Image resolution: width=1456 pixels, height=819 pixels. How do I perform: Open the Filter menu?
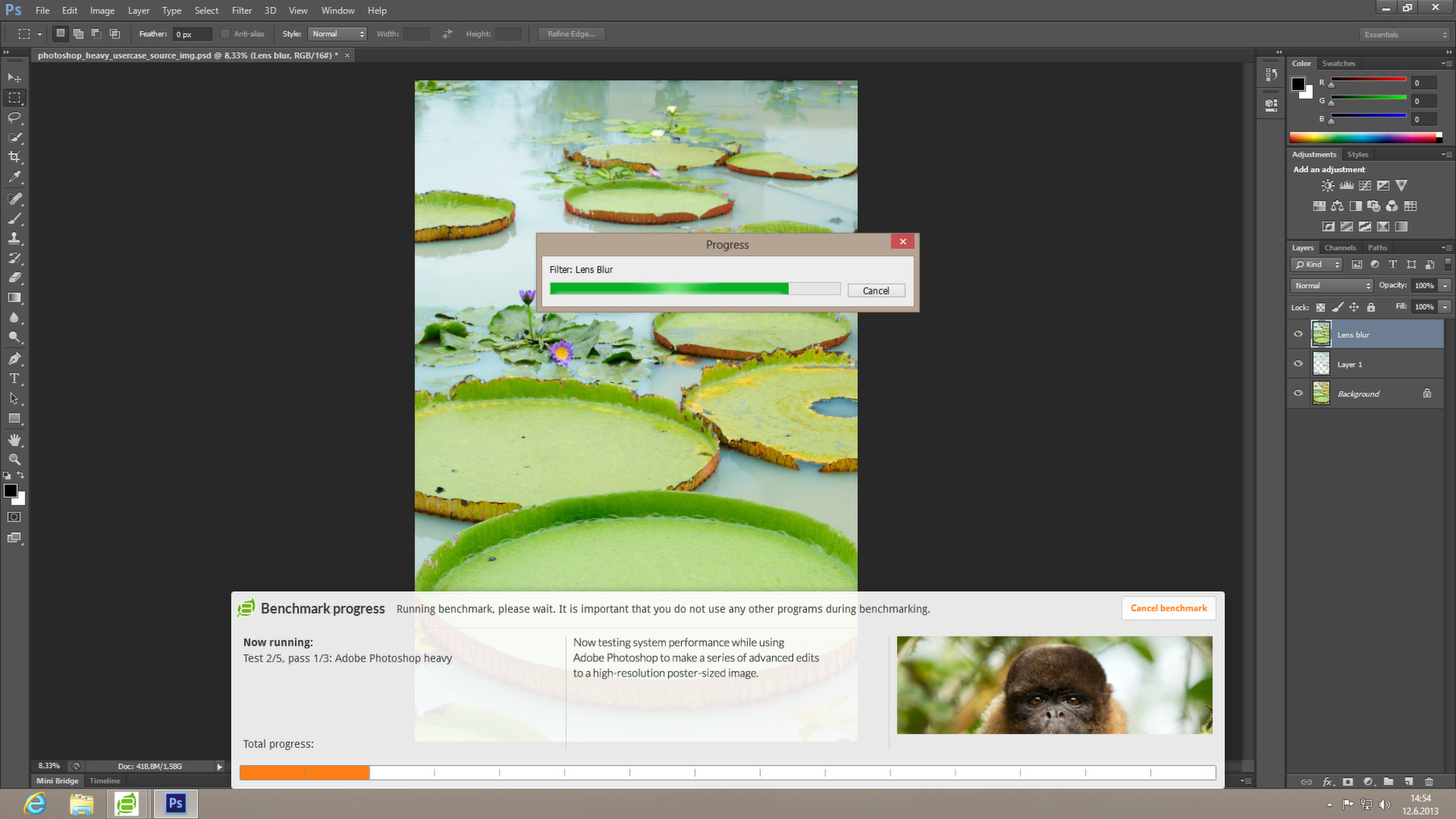241,10
